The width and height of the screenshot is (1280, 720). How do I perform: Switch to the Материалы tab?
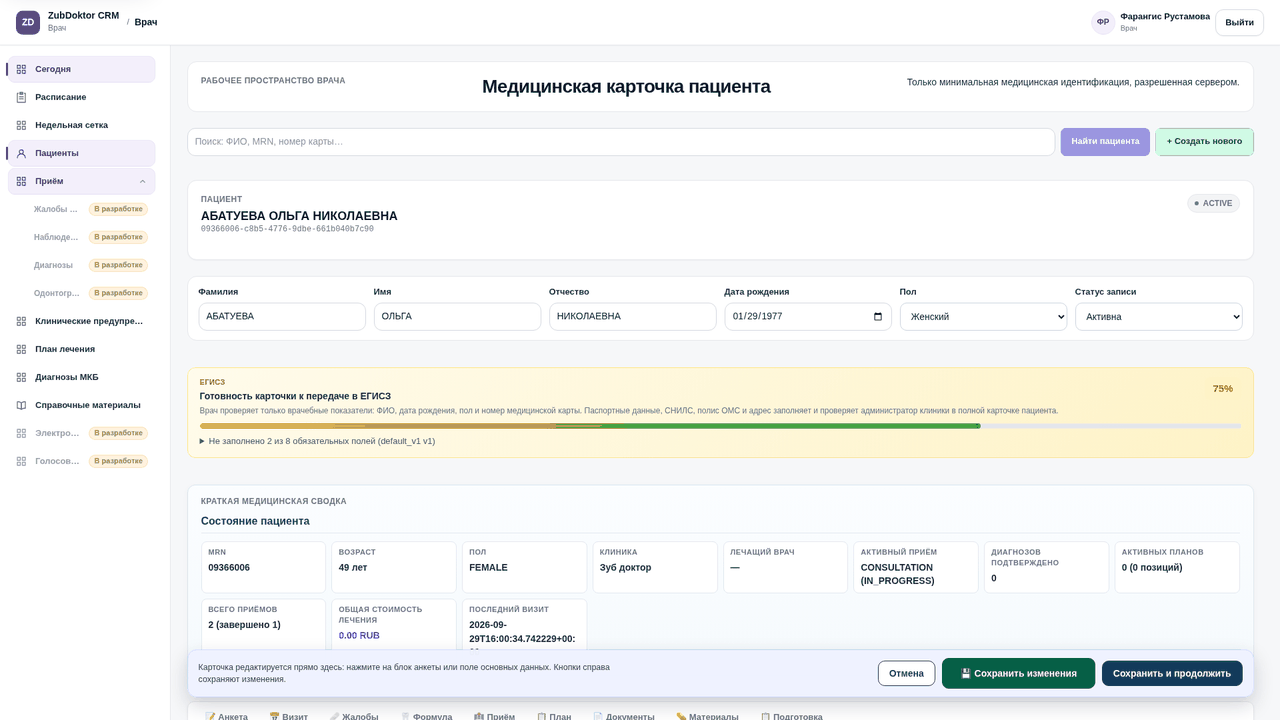tap(707, 716)
